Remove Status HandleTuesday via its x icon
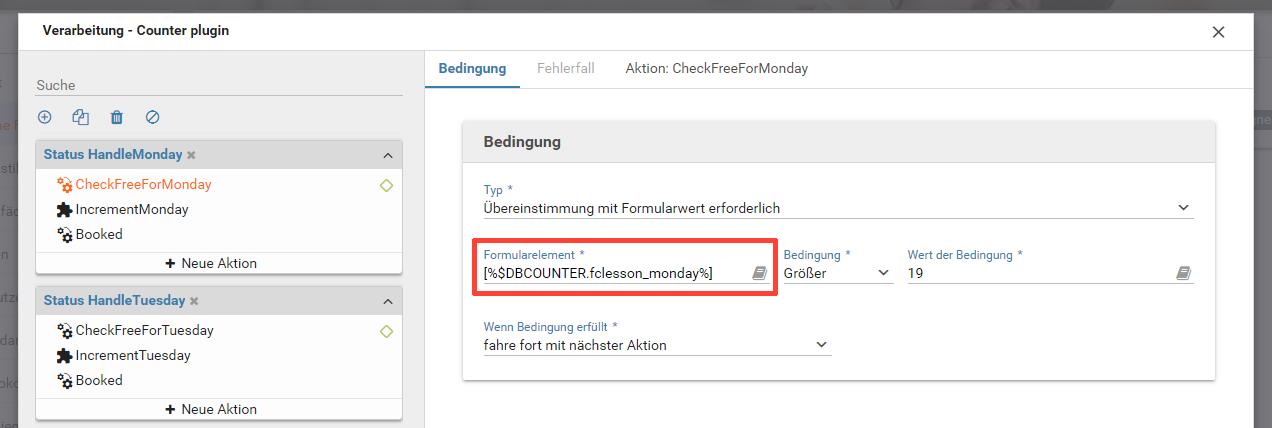Image resolution: width=1272 pixels, height=428 pixels. [x=194, y=301]
